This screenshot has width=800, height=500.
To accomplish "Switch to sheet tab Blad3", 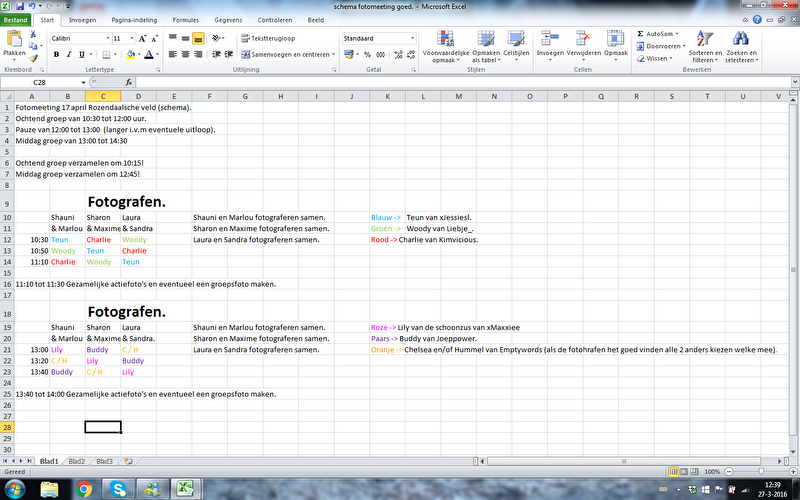I will (x=105, y=461).
